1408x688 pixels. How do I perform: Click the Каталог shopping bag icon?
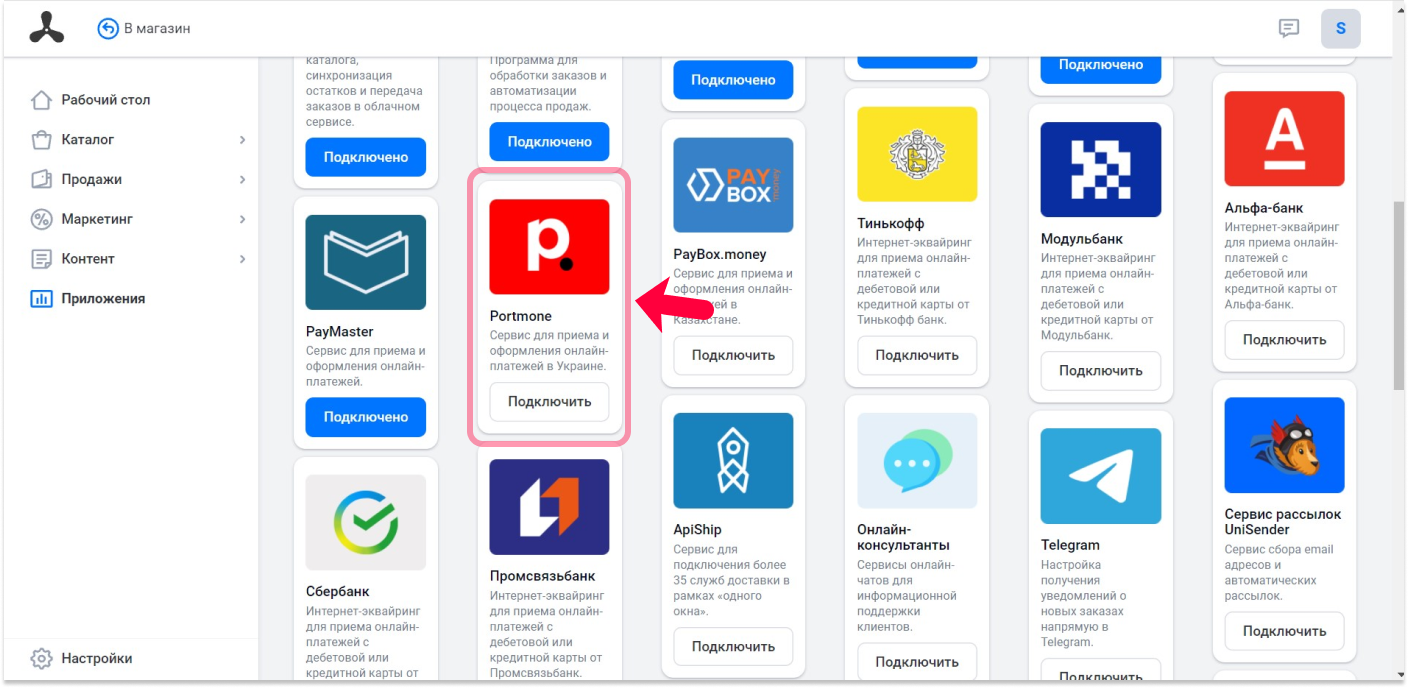click(x=41, y=140)
